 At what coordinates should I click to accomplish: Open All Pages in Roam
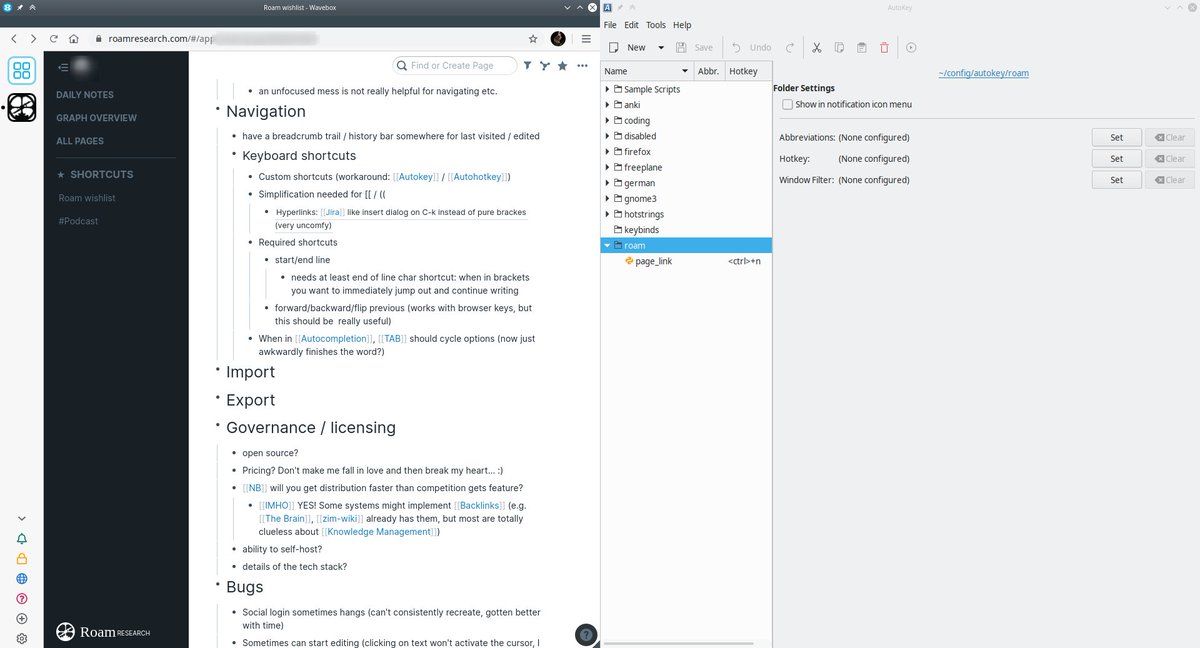click(80, 141)
